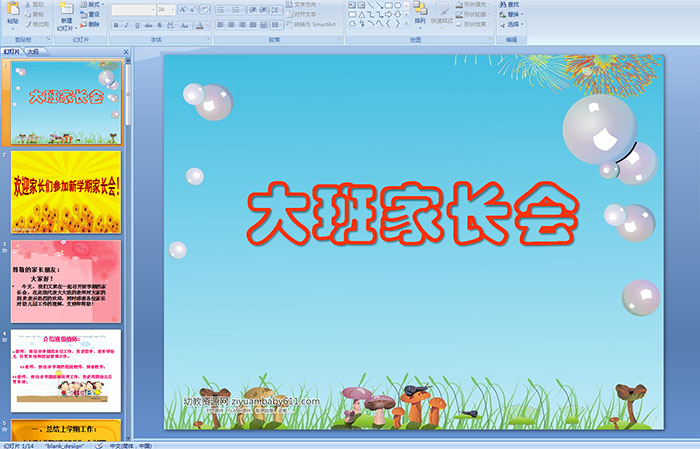Screen dimensions: 700x449
Task: Select slide 3 pink thumbnail
Action: 66,281
